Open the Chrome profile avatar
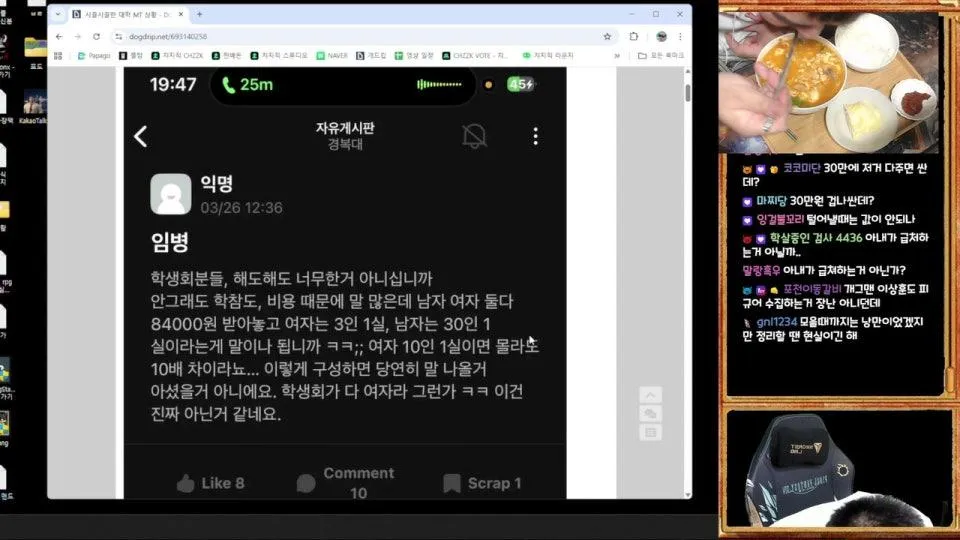Screen dimensions: 960x540 pyautogui.click(x=658, y=36)
